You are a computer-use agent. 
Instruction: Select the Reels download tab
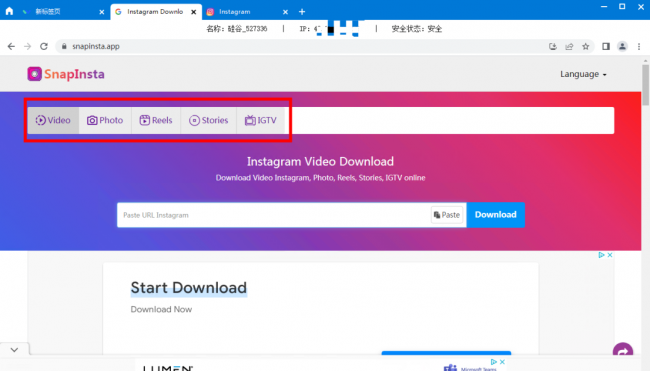click(x=156, y=120)
